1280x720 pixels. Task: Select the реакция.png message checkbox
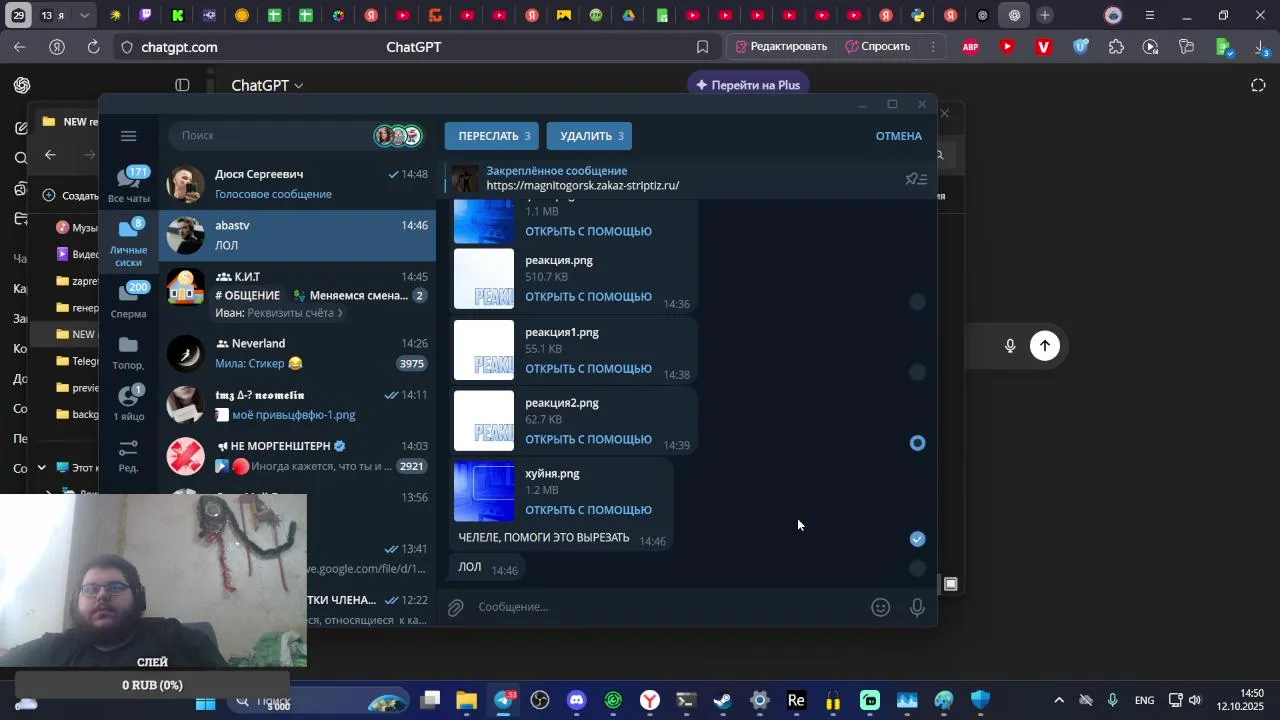pos(917,302)
